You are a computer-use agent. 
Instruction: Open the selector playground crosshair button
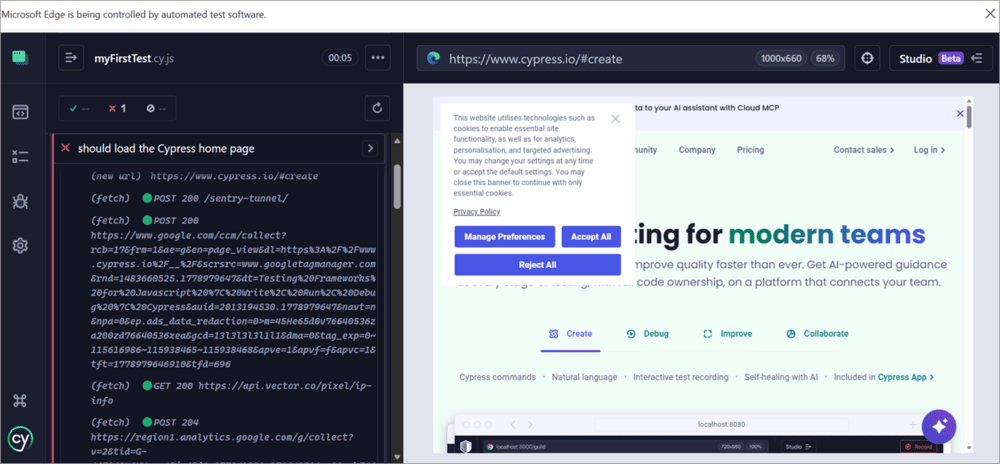click(867, 58)
